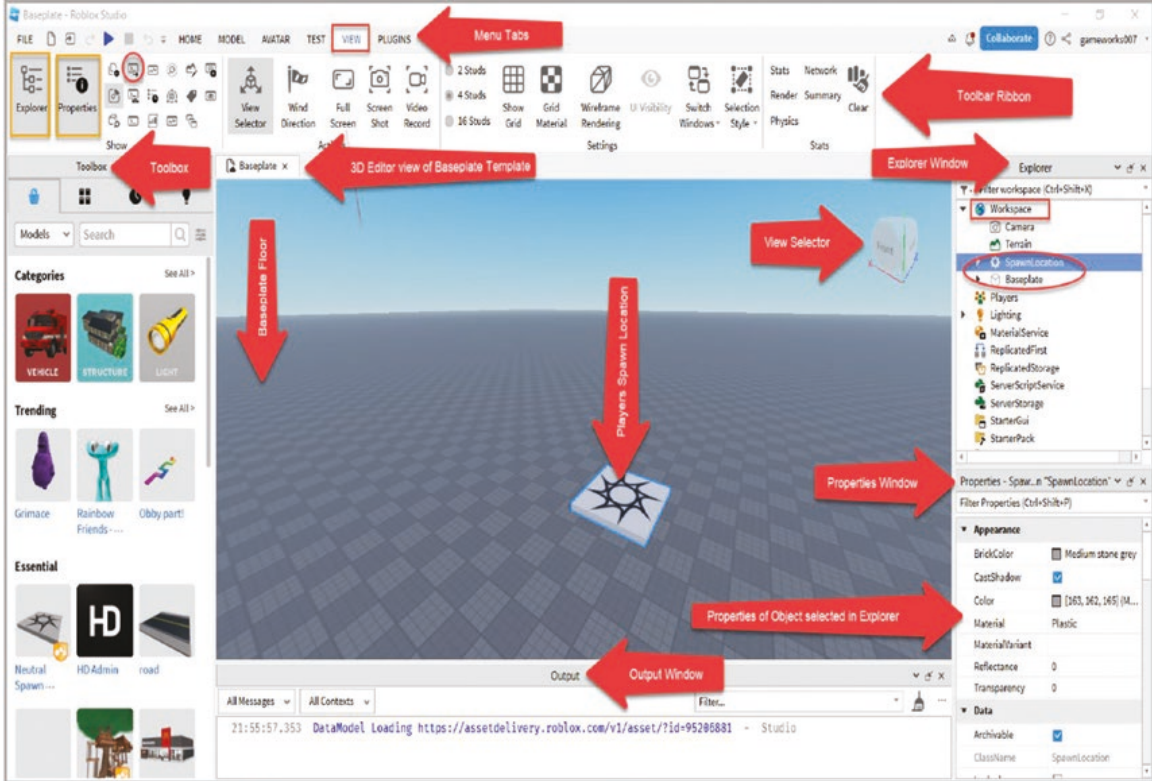Screen dimensions: 1152x781
Task: Collapse the Workspace tree node
Action: 963,209
